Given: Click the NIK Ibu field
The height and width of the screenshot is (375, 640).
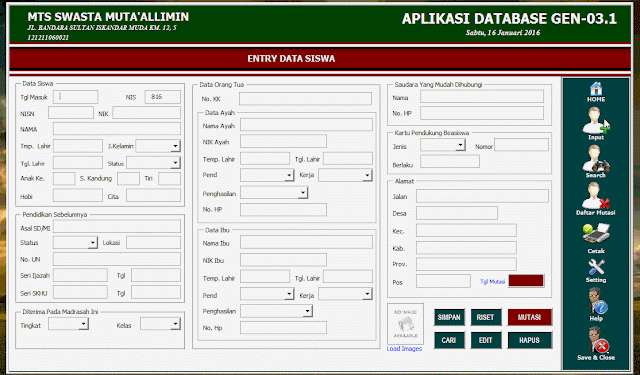Looking at the screenshot, I should (283, 260).
